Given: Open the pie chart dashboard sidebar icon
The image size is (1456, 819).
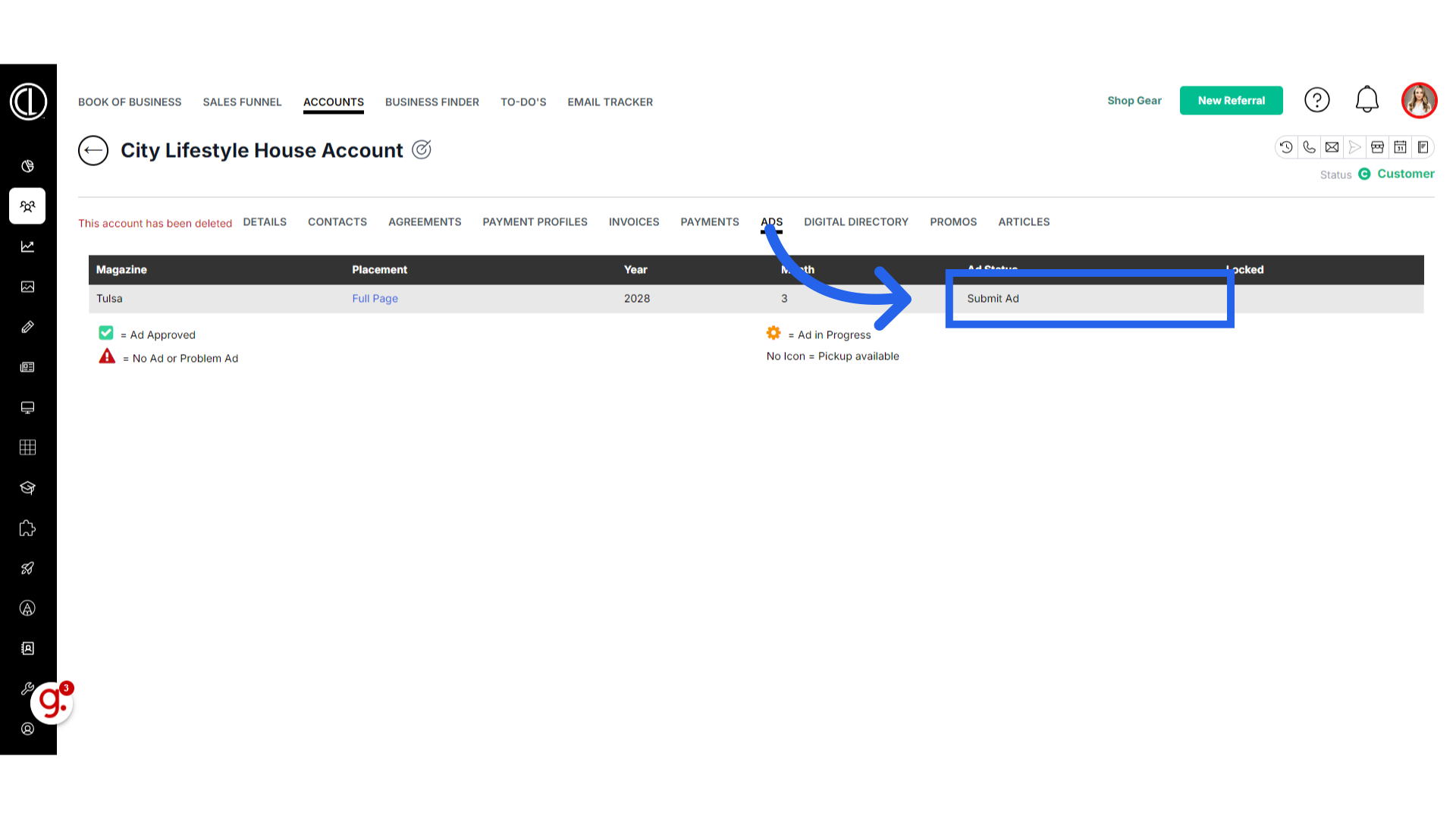Looking at the screenshot, I should pyautogui.click(x=27, y=166).
